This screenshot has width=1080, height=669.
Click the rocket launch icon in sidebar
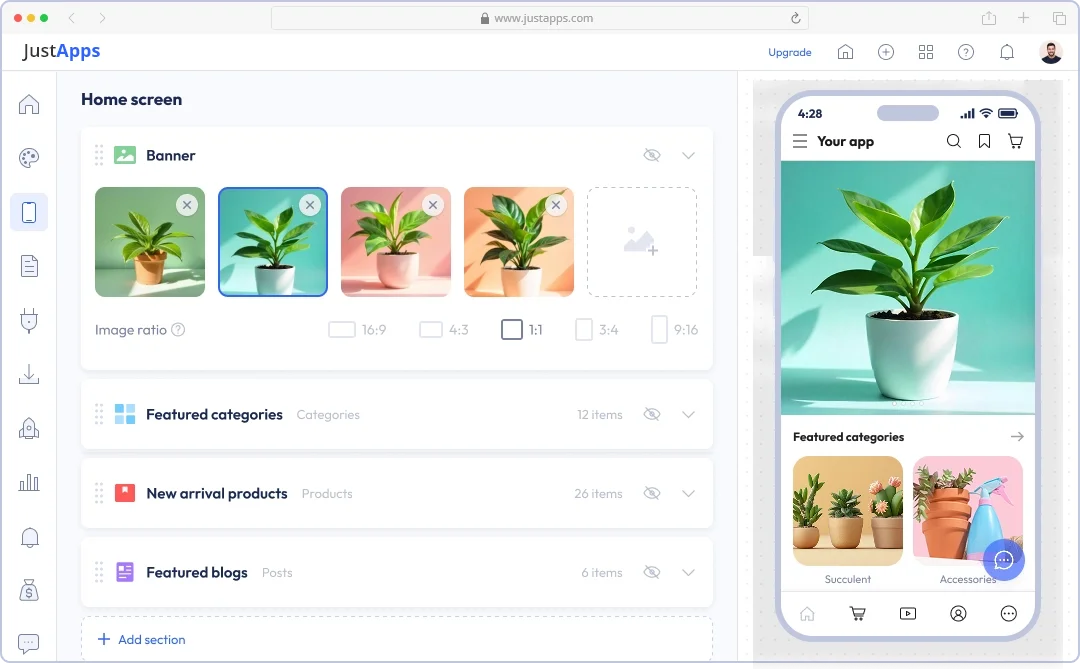point(29,429)
